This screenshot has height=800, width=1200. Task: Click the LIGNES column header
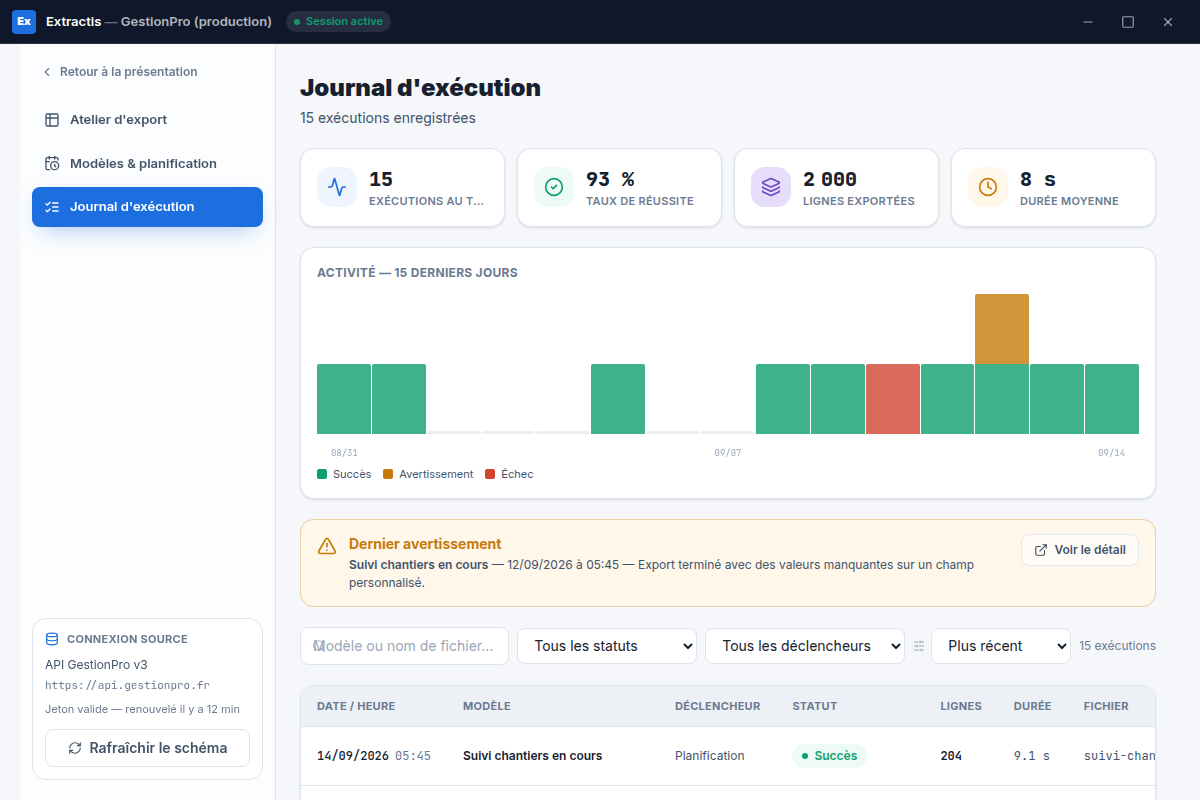961,706
